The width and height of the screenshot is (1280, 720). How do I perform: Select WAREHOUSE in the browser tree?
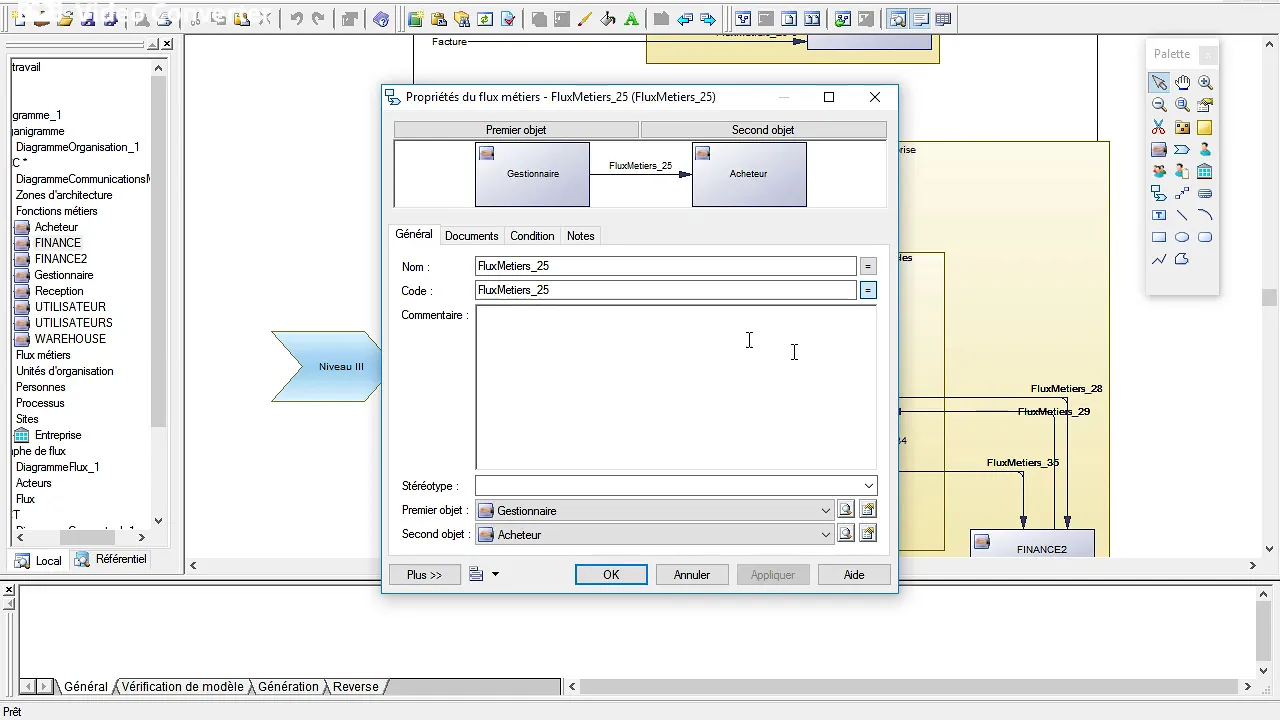[70, 339]
